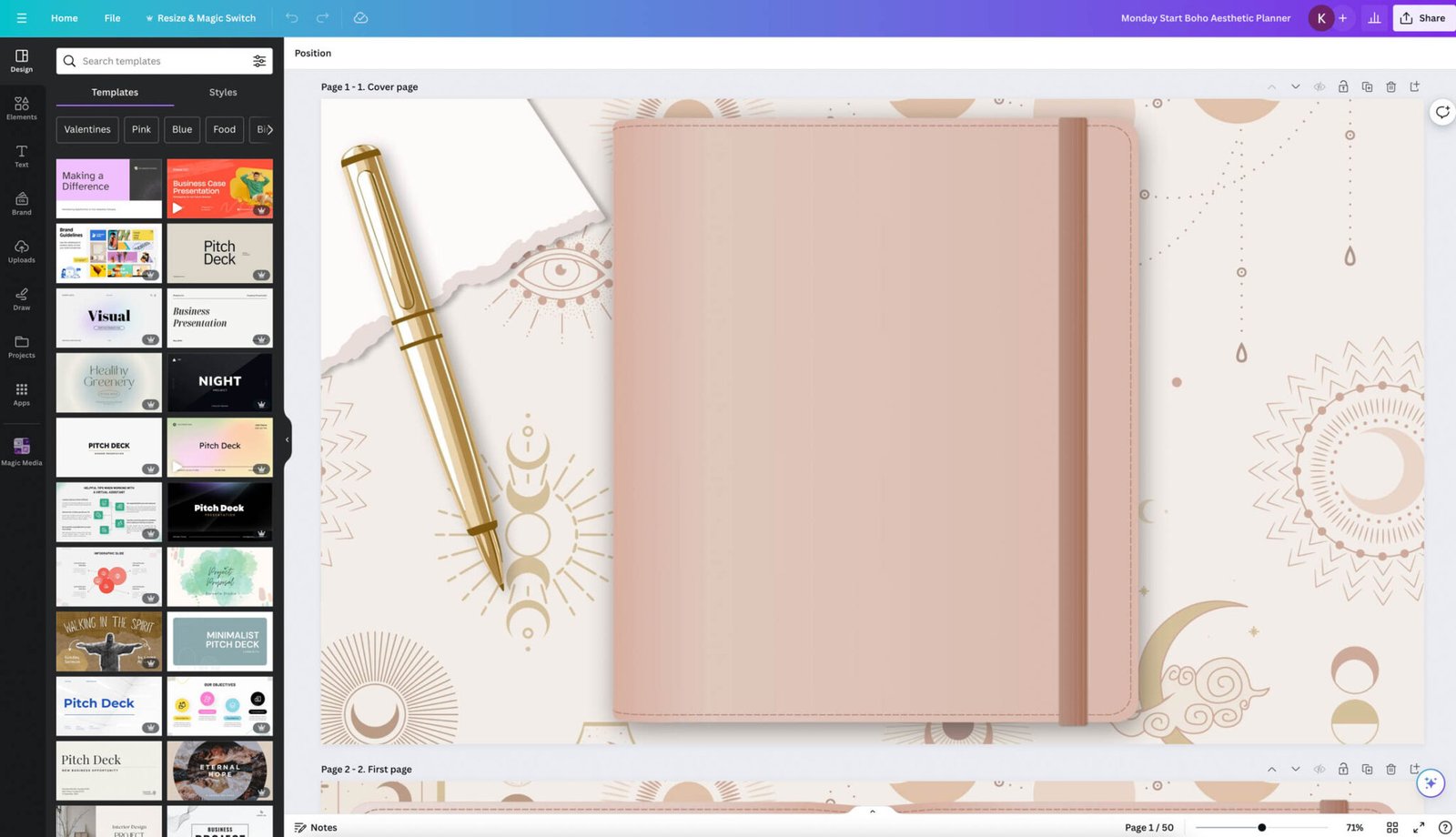Open template search filters
This screenshot has height=837, width=1456.
[x=259, y=61]
